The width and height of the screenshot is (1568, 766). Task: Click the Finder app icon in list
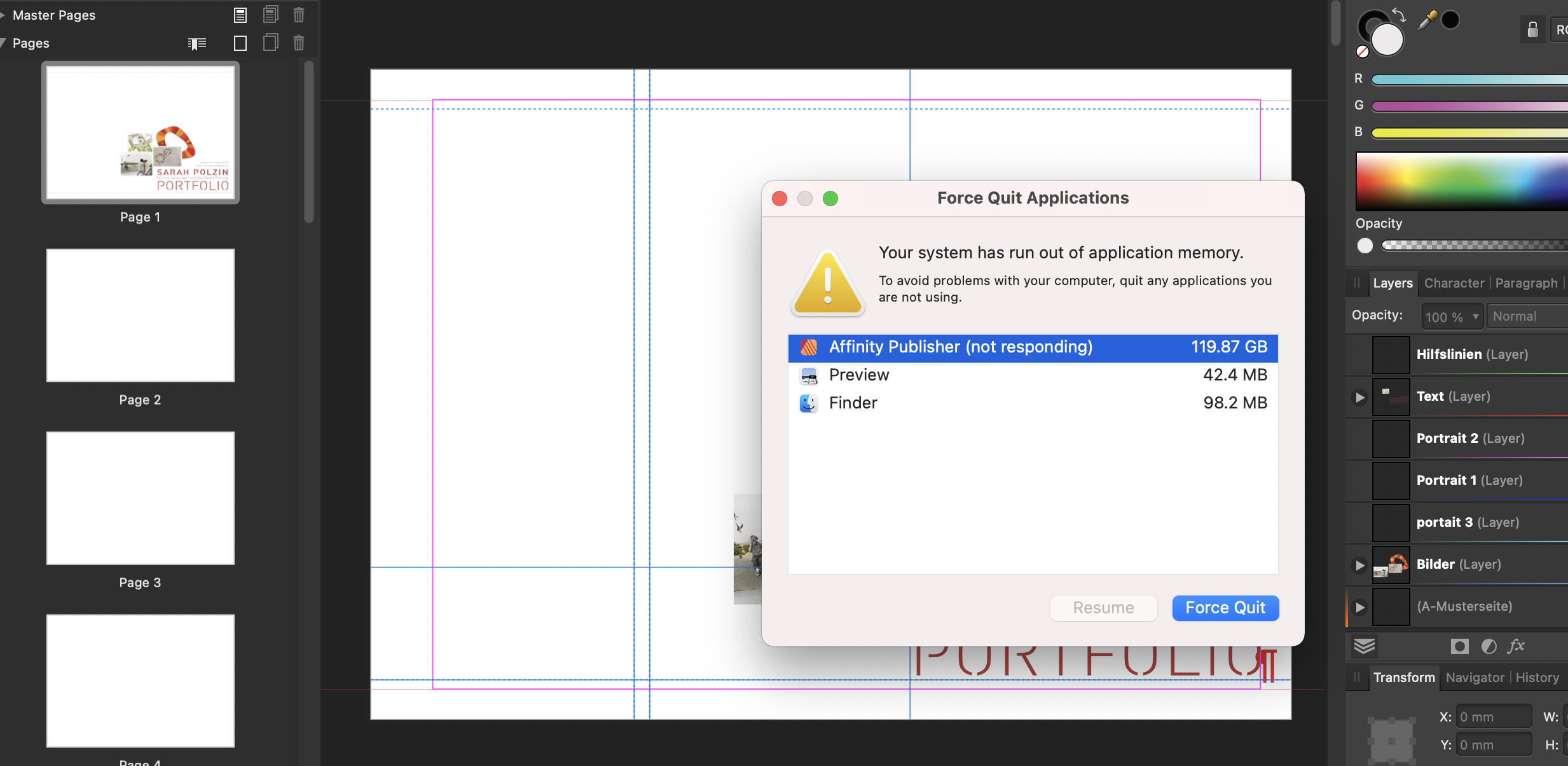809,403
